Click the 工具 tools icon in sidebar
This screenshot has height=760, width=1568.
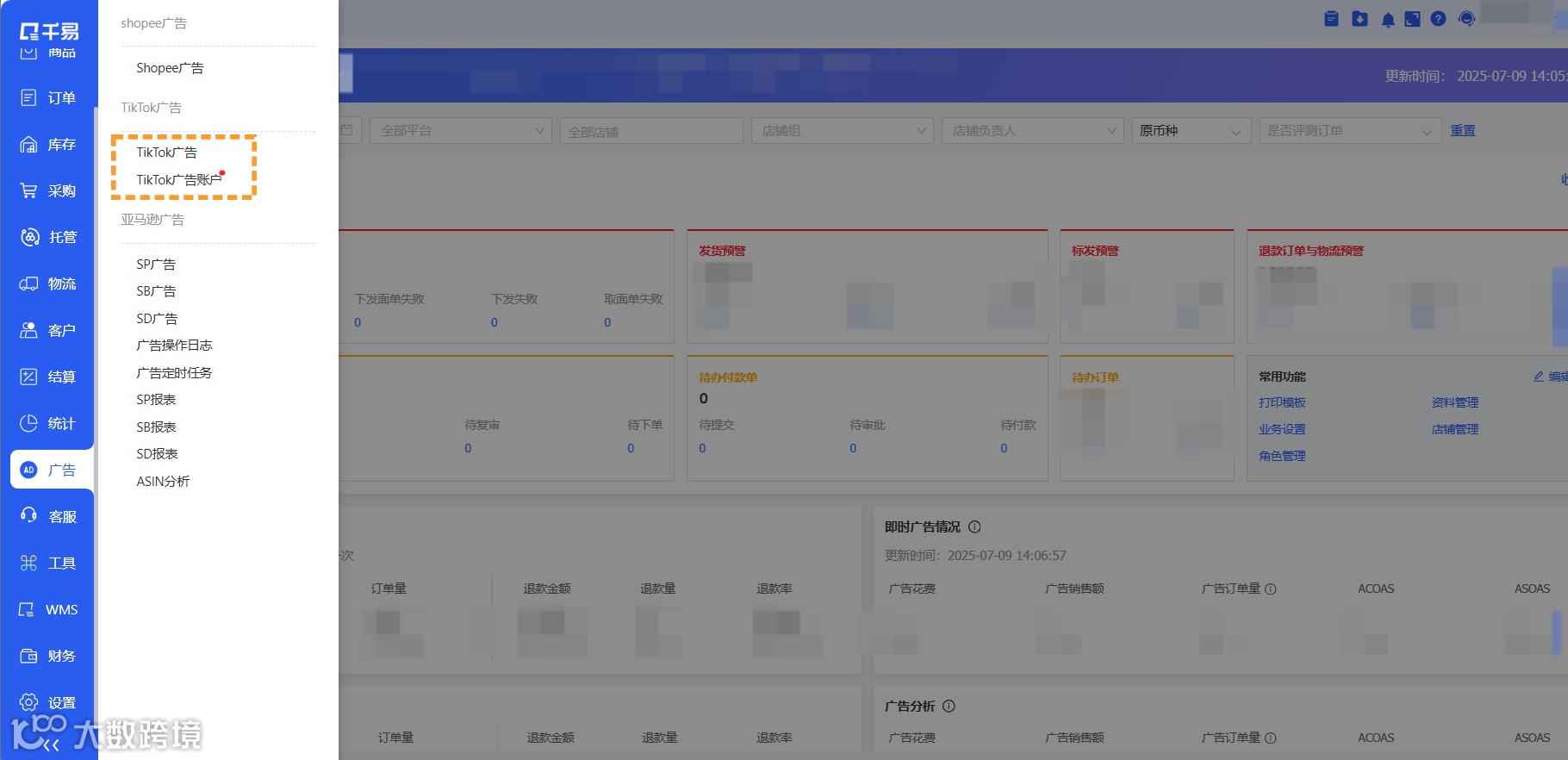point(28,563)
